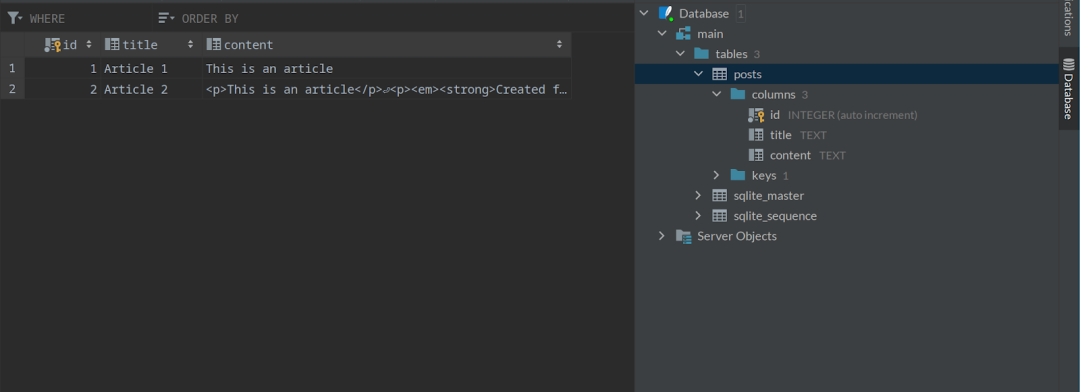Select the id cell with value 2
Image resolution: width=1080 pixels, height=392 pixels.
click(x=63, y=90)
